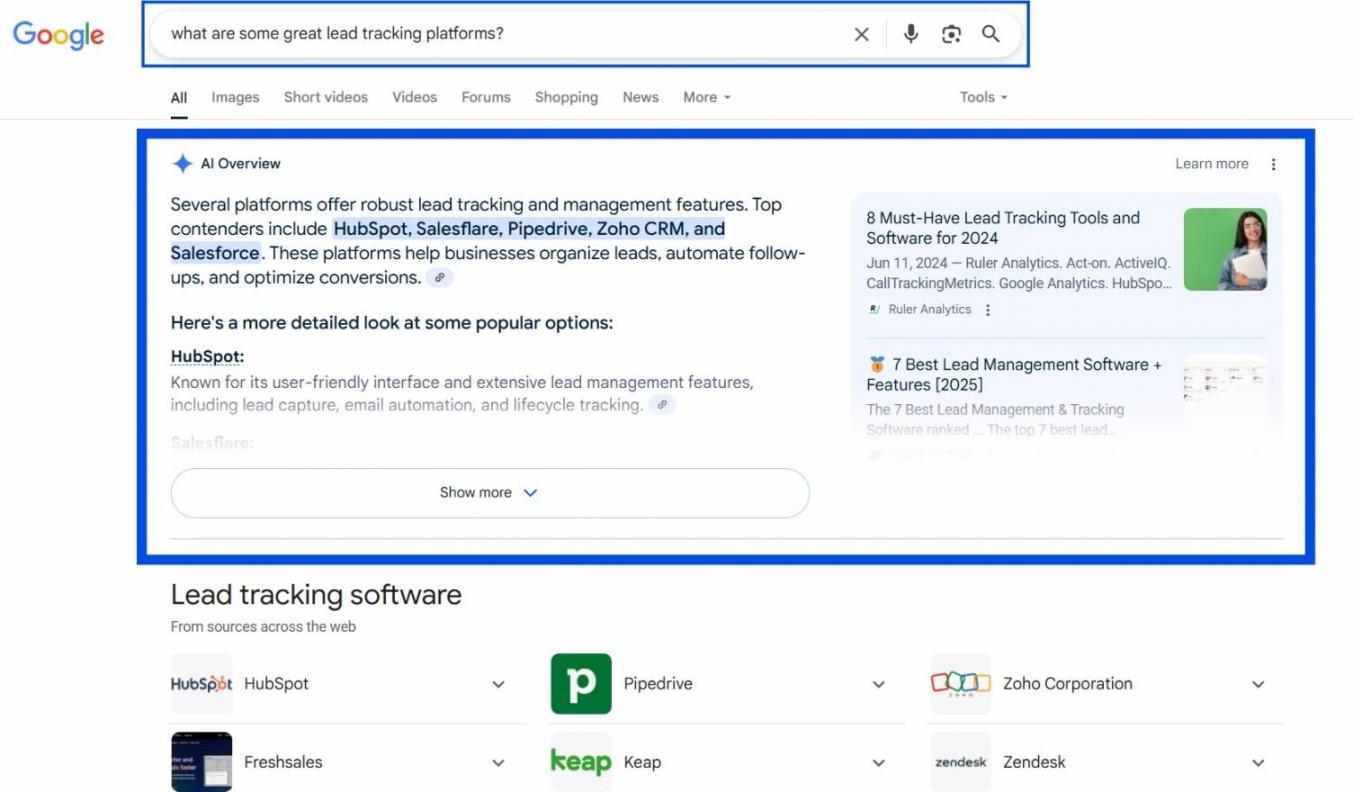
Task: Click the Zoho Corporation name text
Action: pyautogui.click(x=1068, y=684)
